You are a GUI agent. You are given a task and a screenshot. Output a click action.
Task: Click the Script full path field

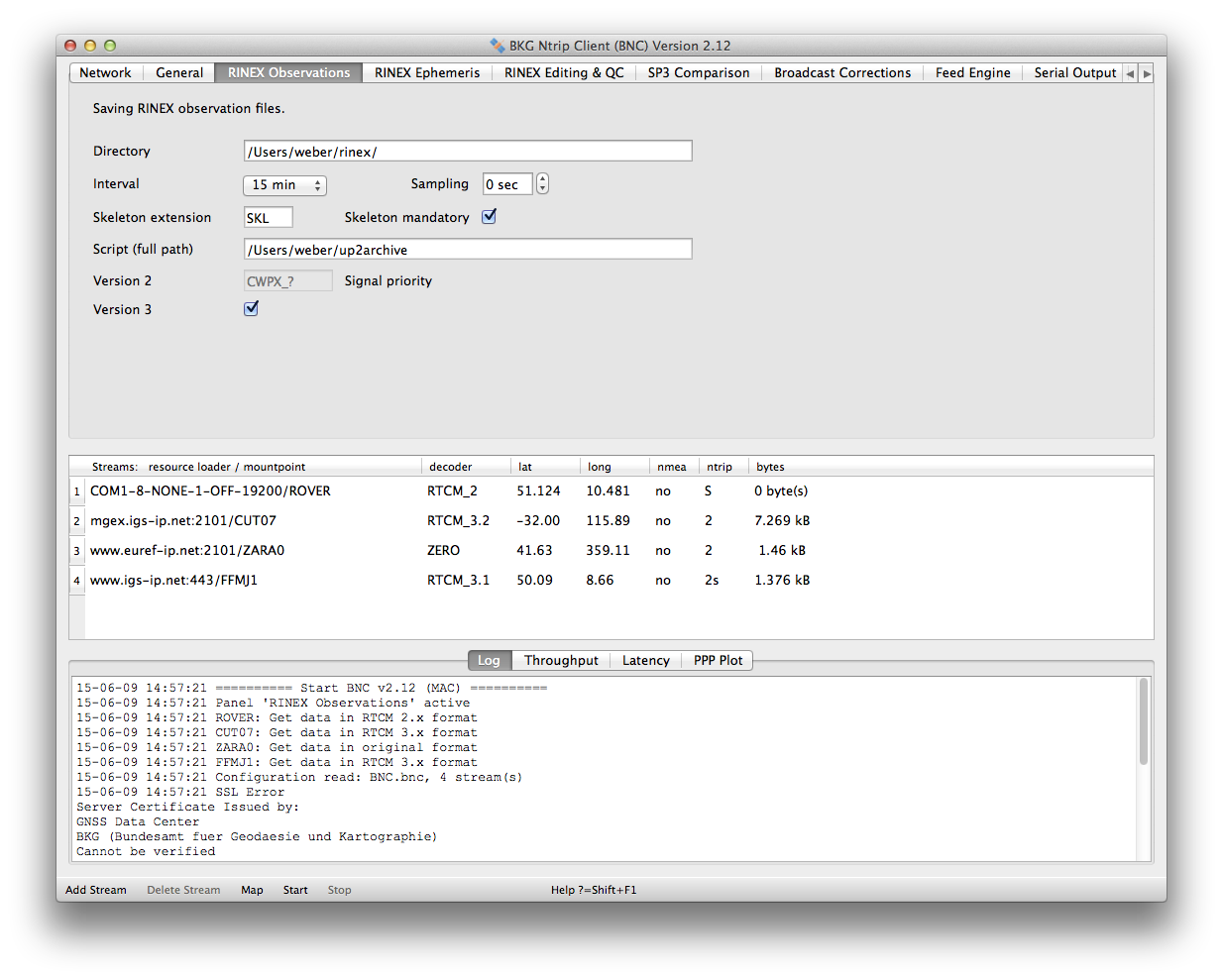click(467, 250)
